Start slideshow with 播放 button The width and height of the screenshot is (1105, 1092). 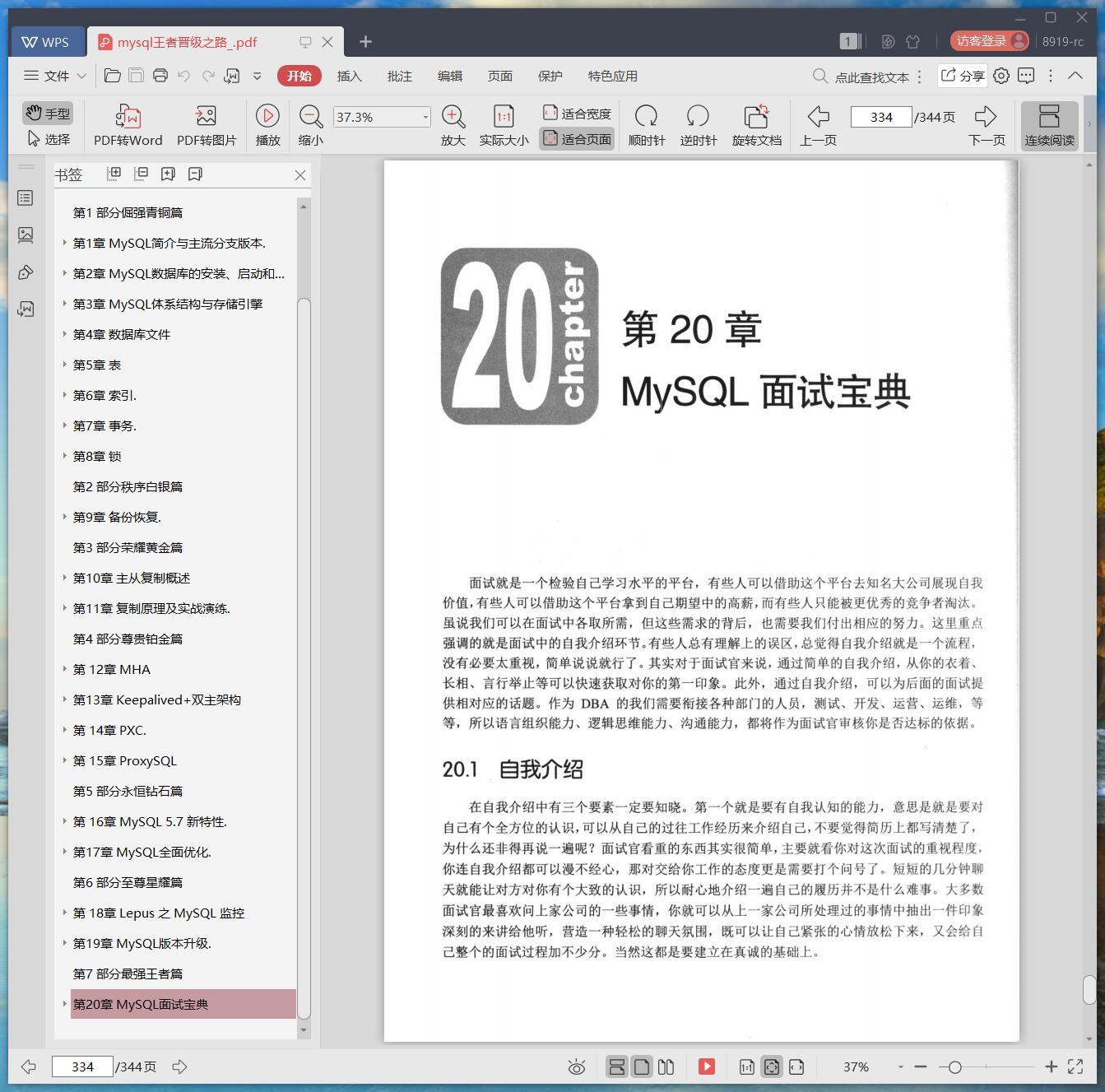(267, 125)
